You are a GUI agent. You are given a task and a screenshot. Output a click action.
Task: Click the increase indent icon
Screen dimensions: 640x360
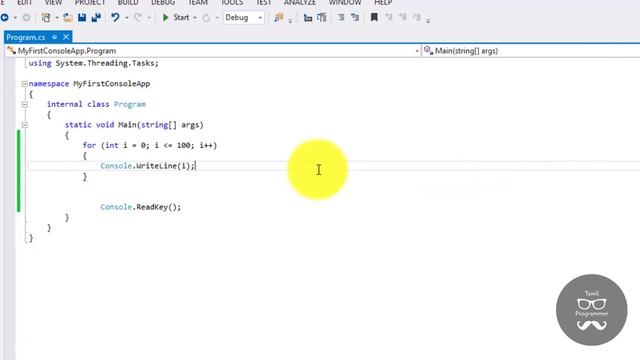pyautogui.click(x=355, y=18)
